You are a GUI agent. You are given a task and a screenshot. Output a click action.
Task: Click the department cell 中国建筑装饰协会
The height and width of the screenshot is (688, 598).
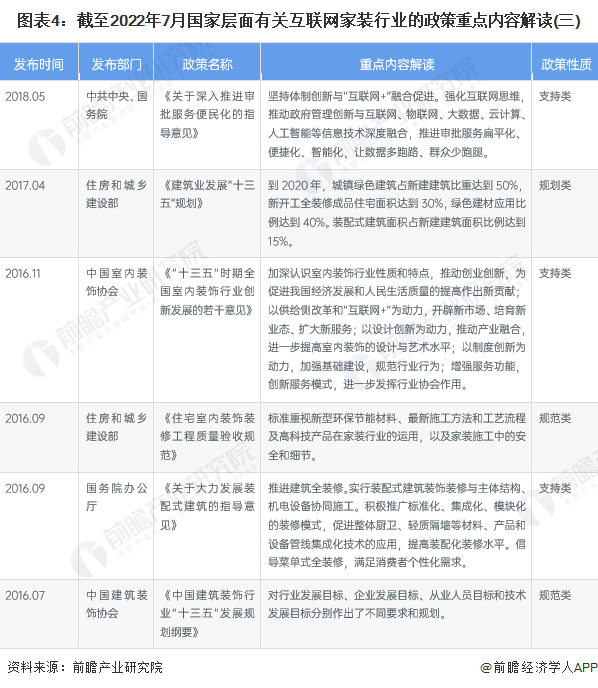(x=116, y=604)
